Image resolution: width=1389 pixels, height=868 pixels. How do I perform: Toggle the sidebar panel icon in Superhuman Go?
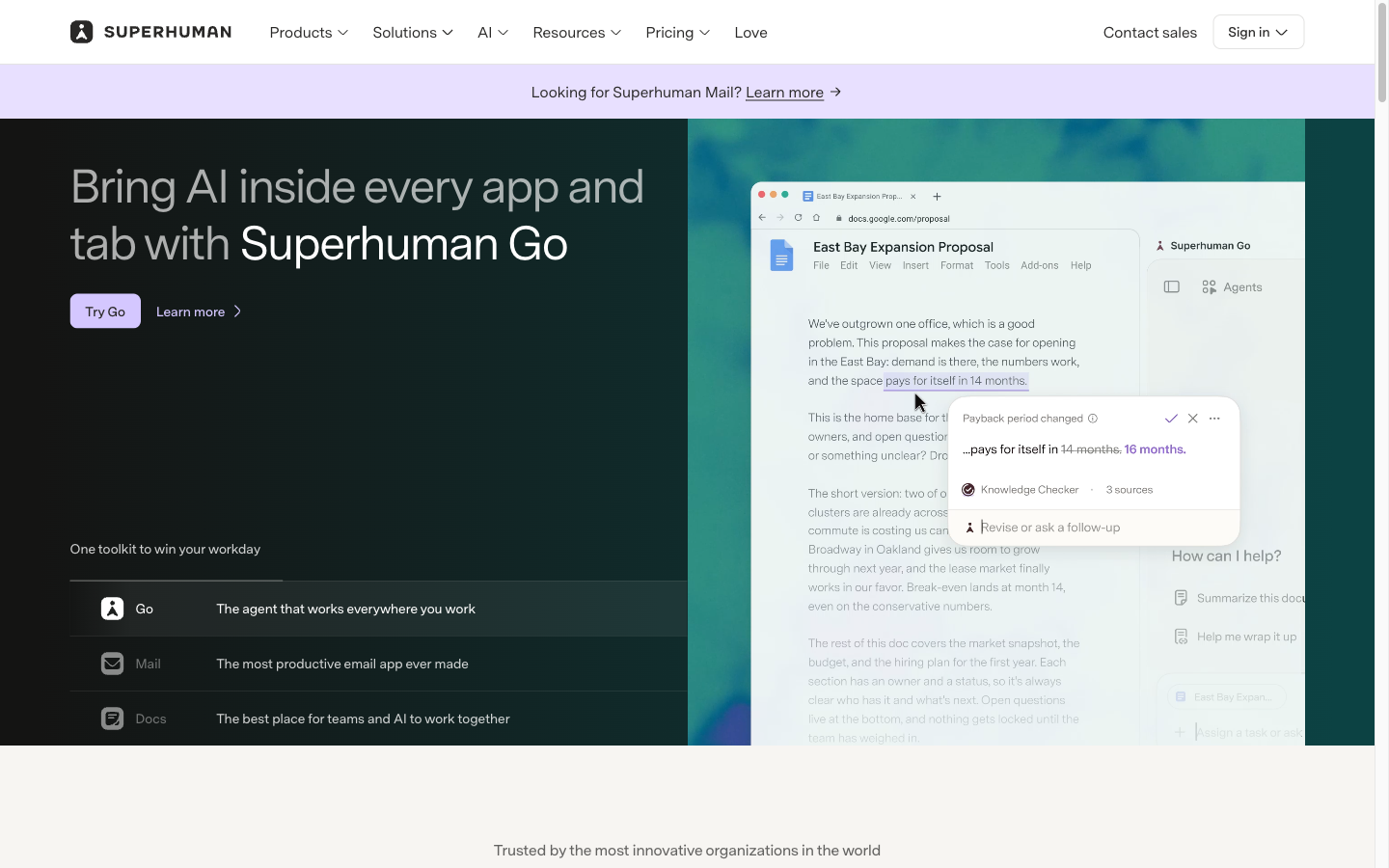[1172, 286]
